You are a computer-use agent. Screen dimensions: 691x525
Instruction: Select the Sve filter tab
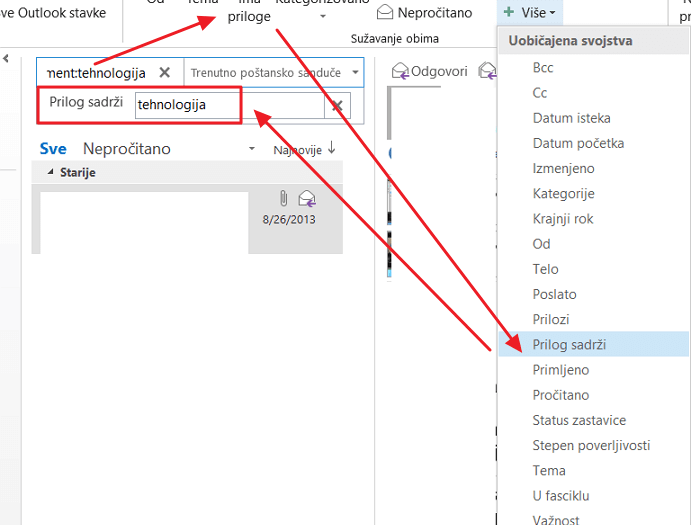[x=53, y=149]
